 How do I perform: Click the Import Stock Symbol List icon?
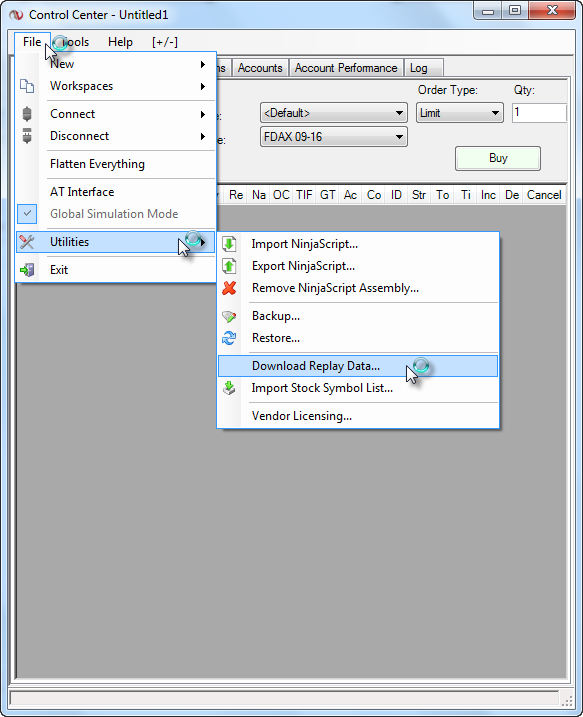pyautogui.click(x=229, y=388)
